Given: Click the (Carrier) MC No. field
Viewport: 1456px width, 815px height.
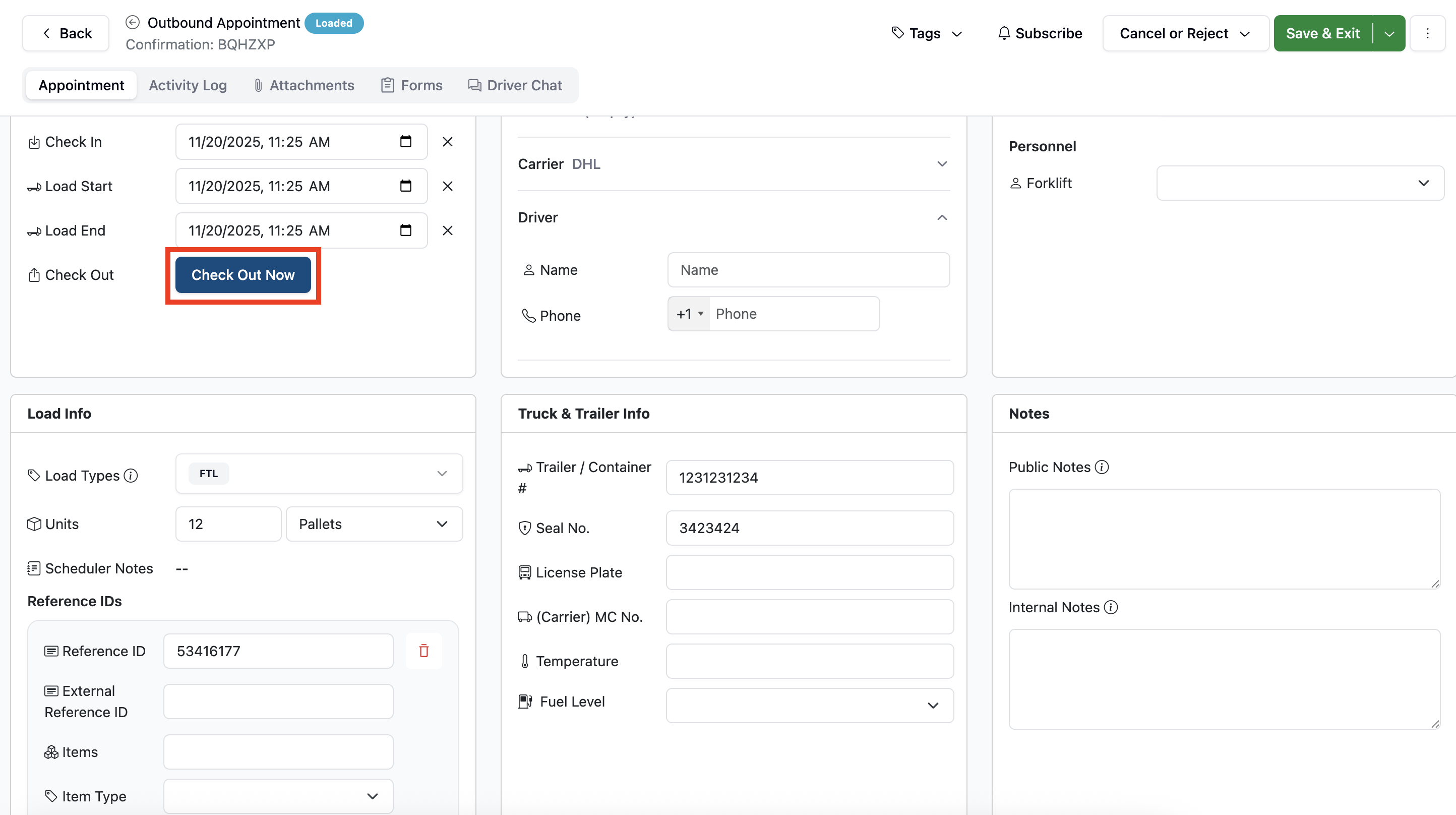Looking at the screenshot, I should [809, 616].
